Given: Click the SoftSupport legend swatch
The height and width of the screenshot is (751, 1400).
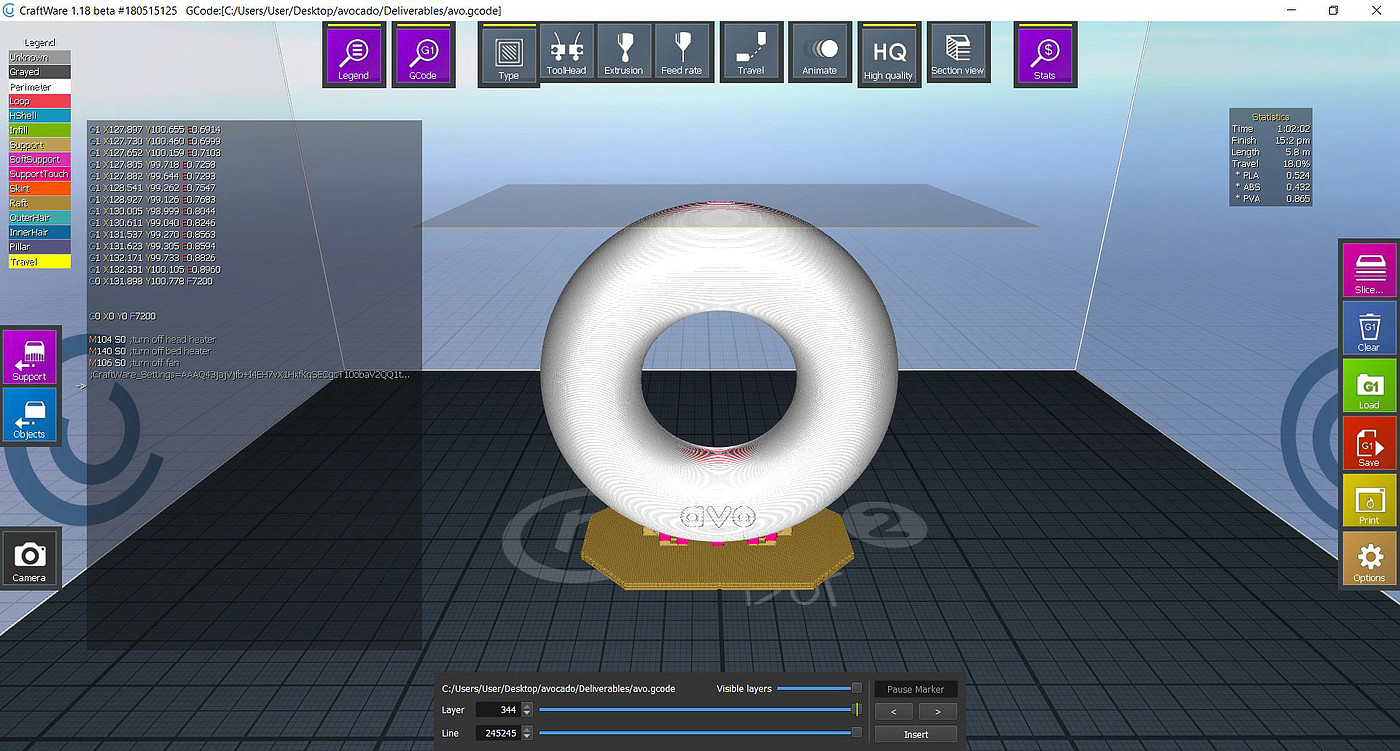Looking at the screenshot, I should tap(40, 159).
